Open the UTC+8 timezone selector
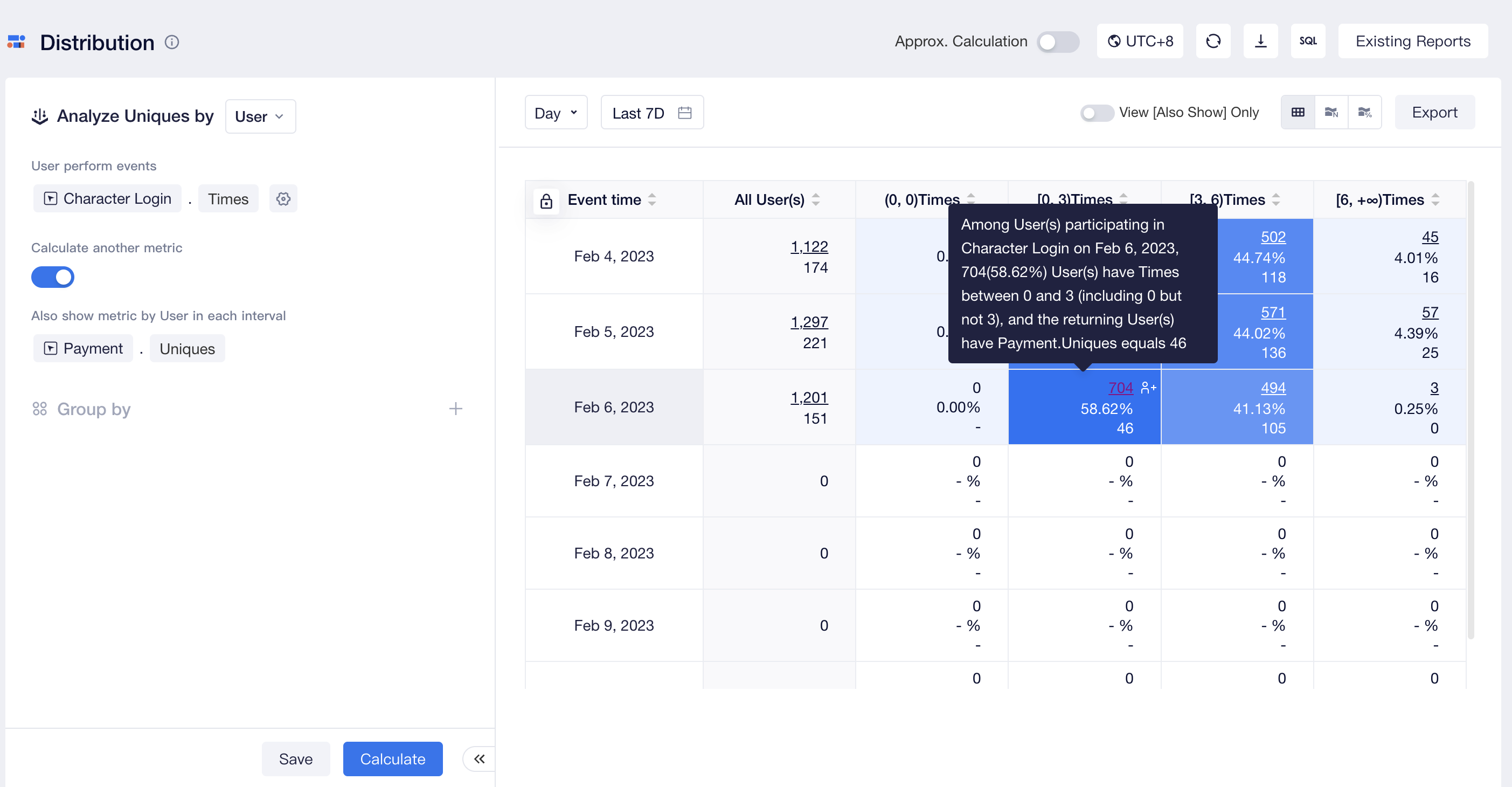This screenshot has height=787, width=1512. point(1139,41)
